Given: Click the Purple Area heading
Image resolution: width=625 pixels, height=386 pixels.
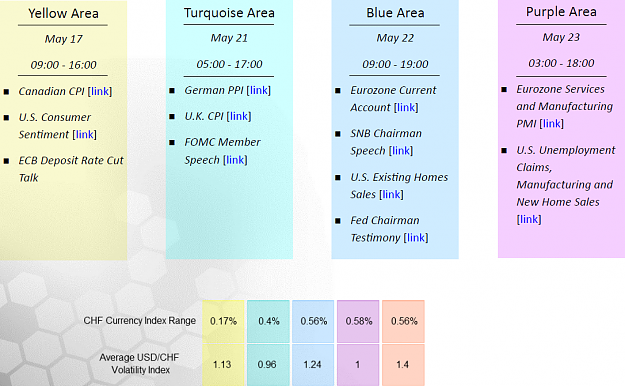Looking at the screenshot, I should (x=561, y=12).
